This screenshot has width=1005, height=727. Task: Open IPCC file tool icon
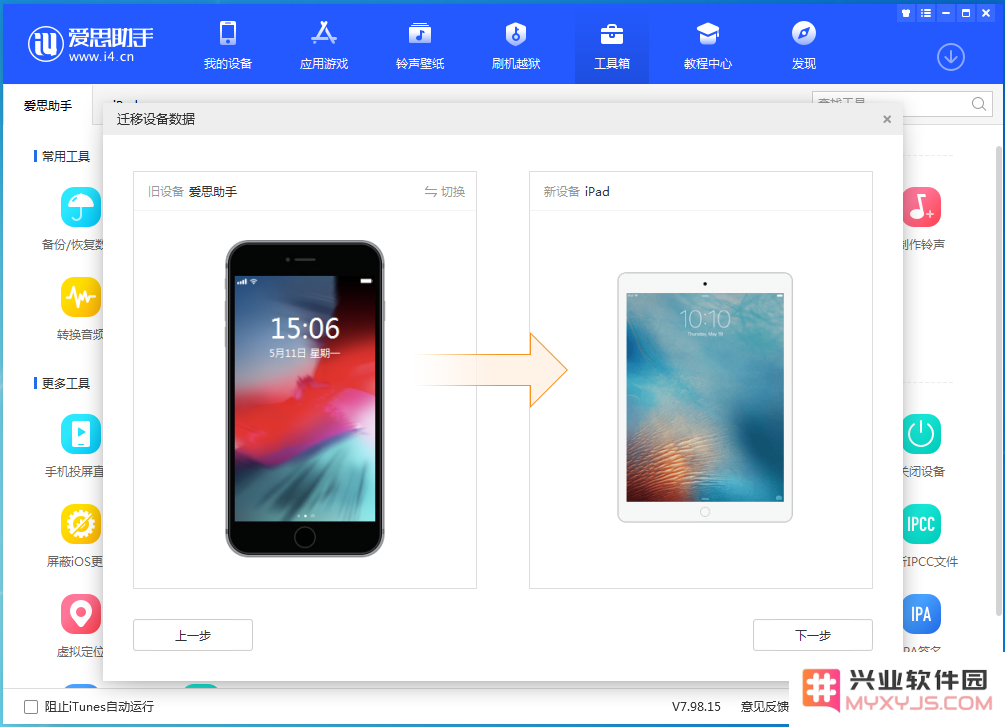pos(922,524)
